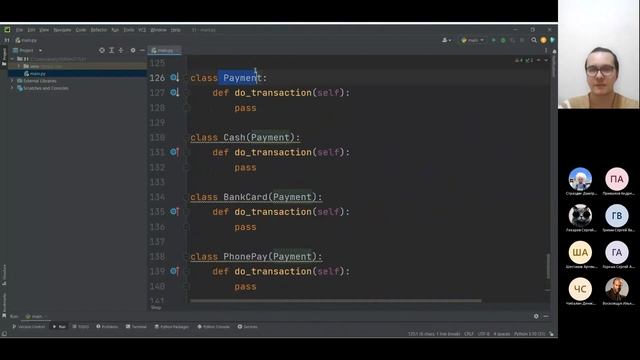Click the class Cash(Payment) line
The width and height of the screenshot is (640, 360).
245,138
